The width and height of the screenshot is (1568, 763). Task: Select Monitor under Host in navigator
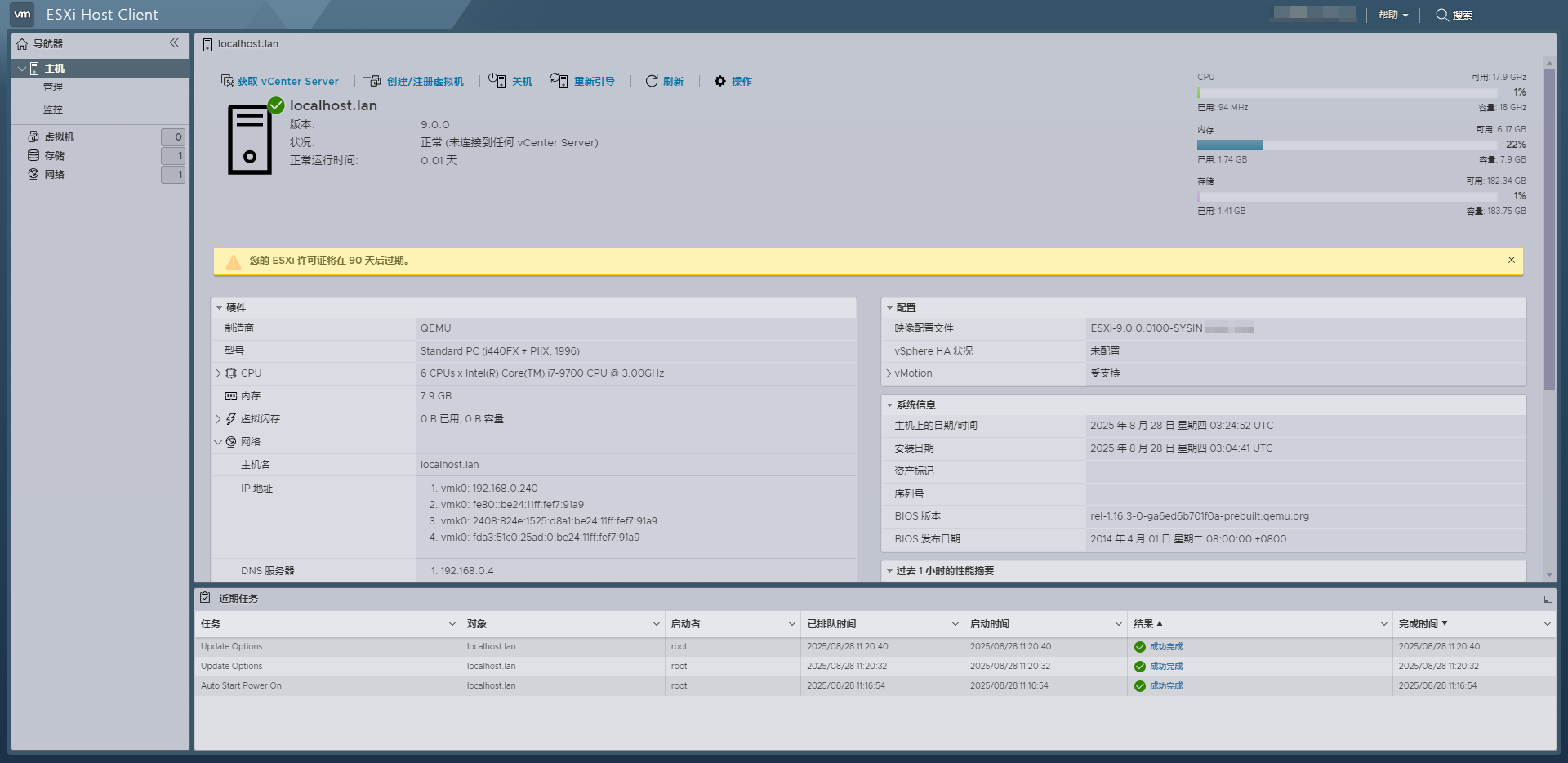pyautogui.click(x=53, y=109)
